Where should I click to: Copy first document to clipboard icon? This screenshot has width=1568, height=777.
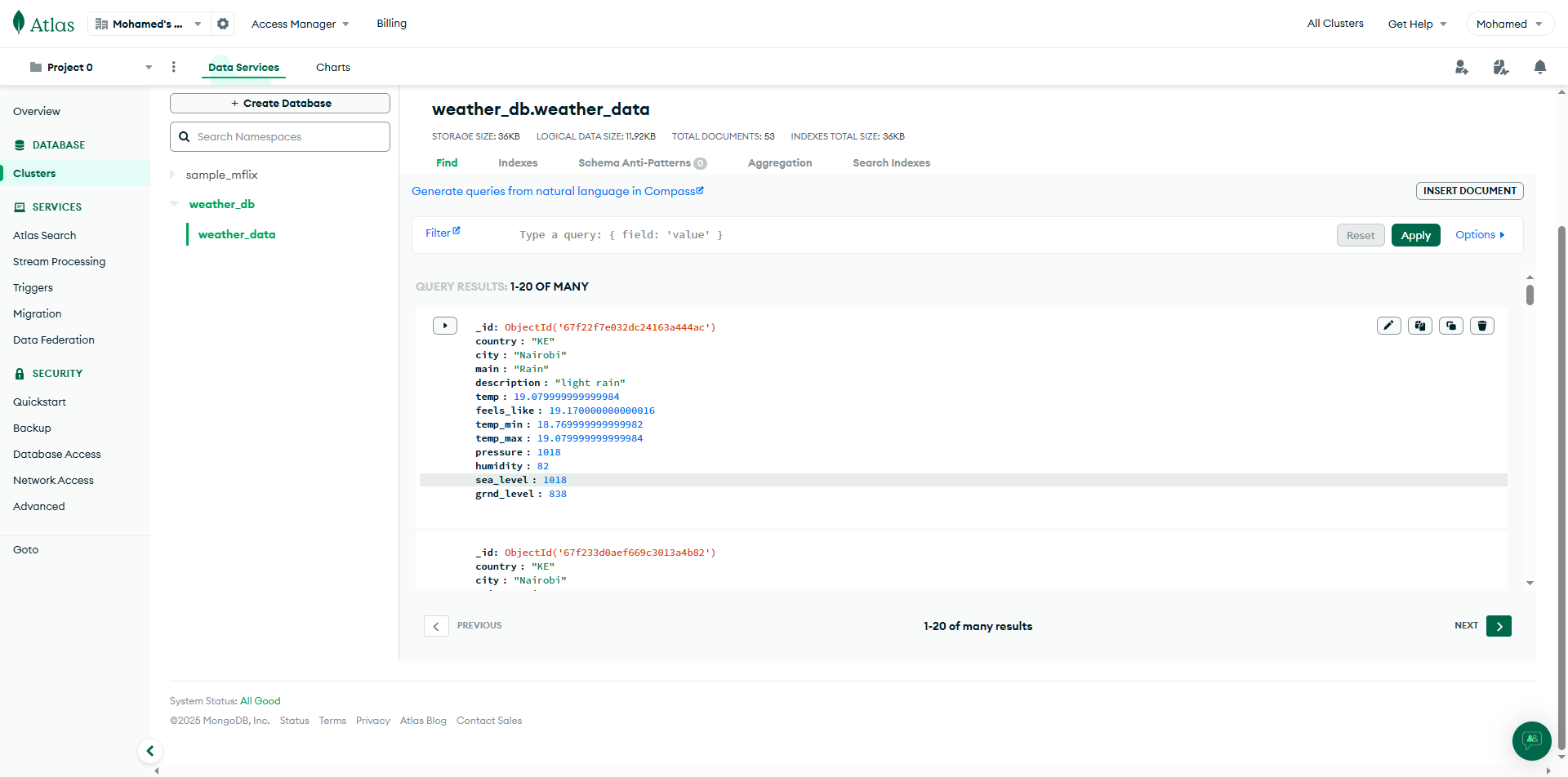click(x=1420, y=326)
